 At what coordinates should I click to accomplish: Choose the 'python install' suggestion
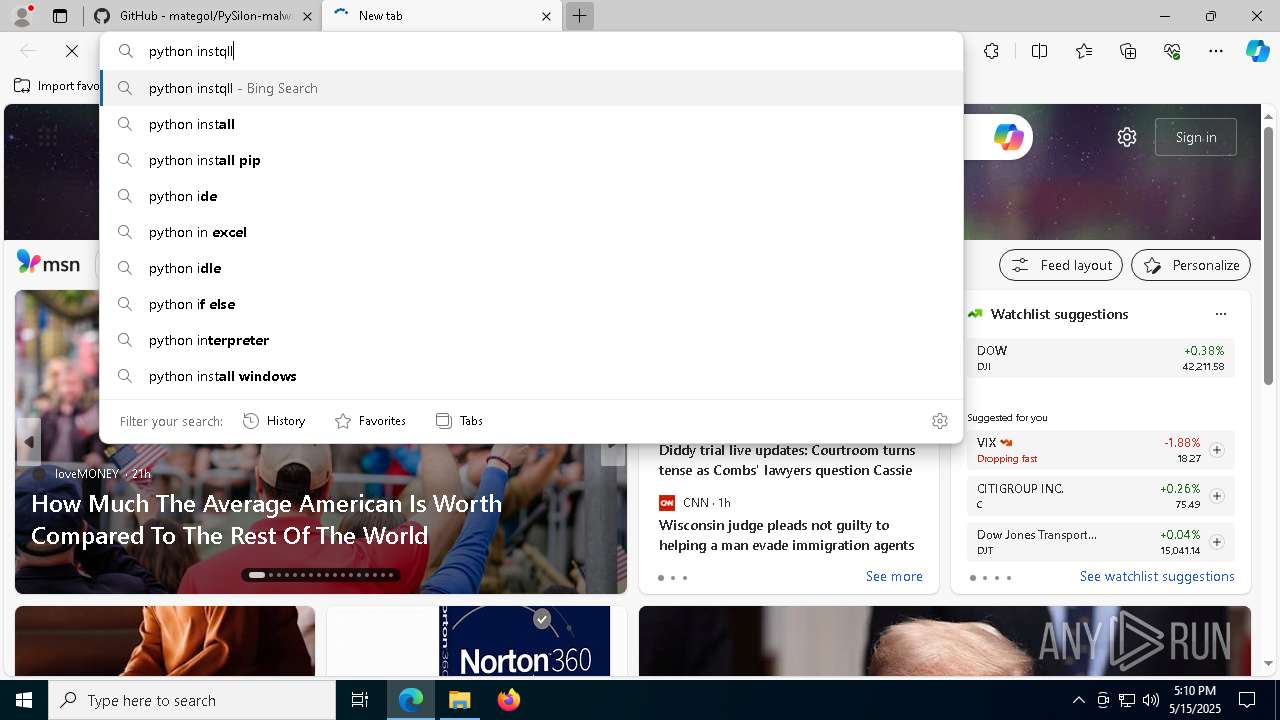[531, 124]
